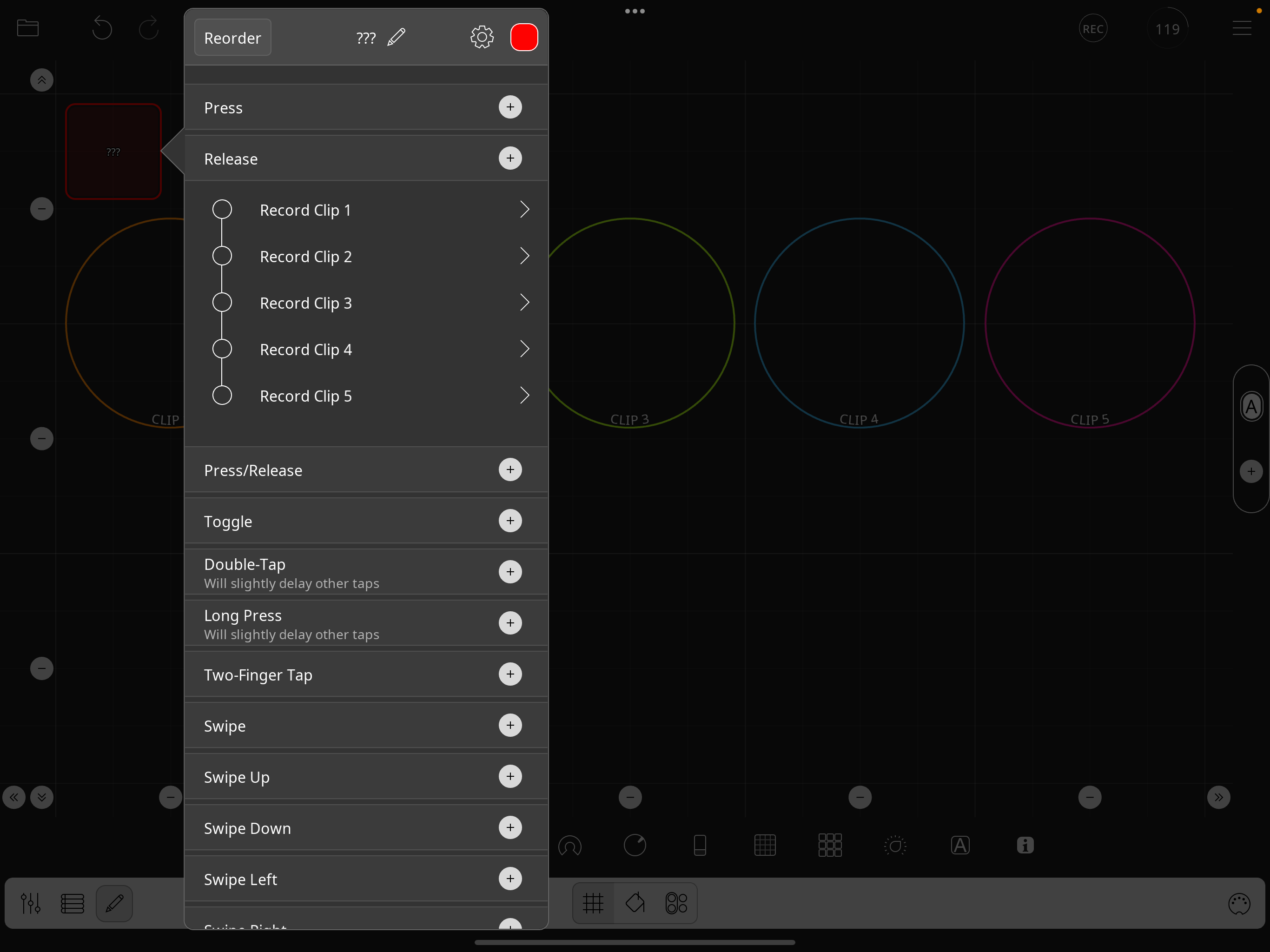Add an action to Swipe

[510, 725]
